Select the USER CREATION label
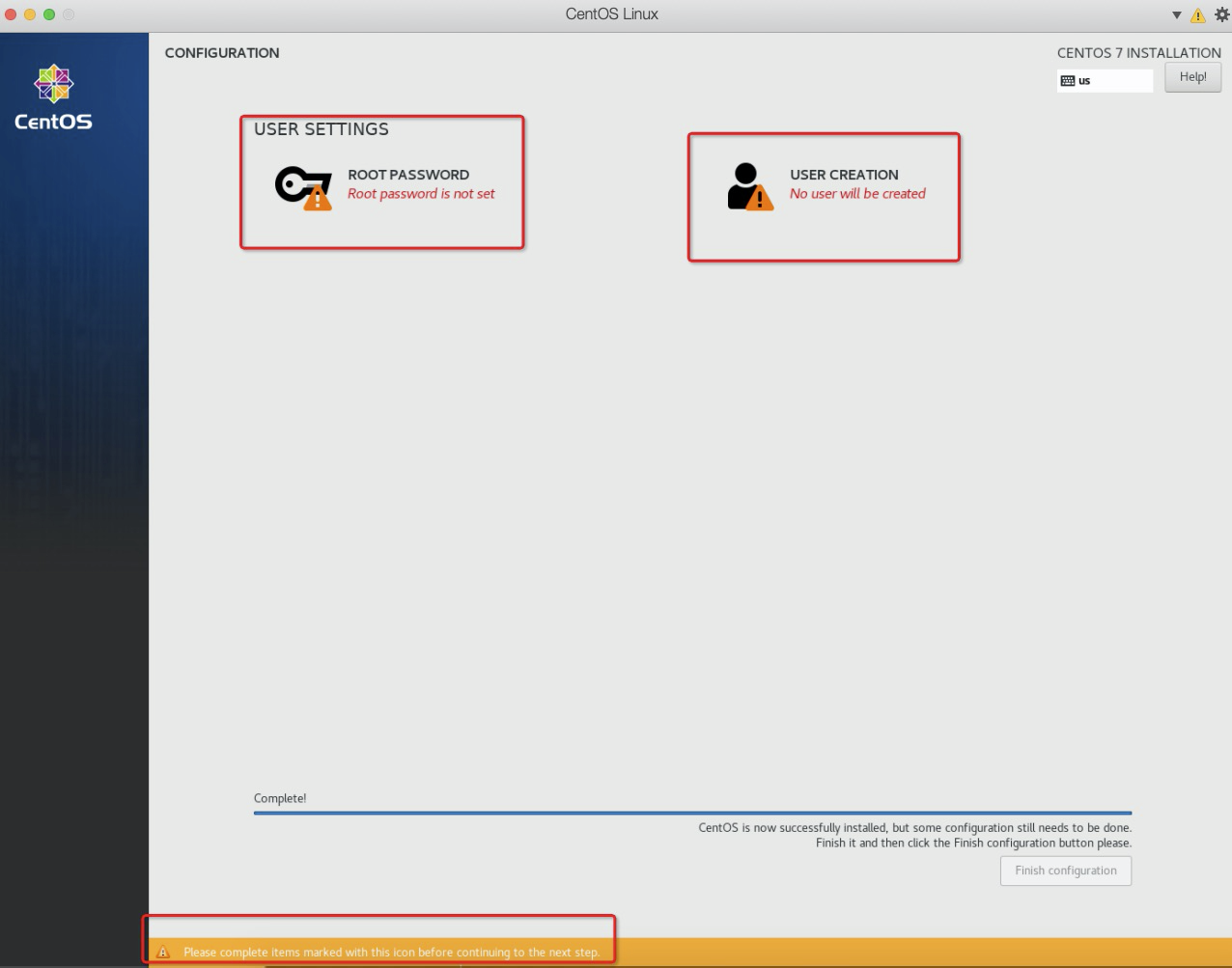 click(x=844, y=175)
